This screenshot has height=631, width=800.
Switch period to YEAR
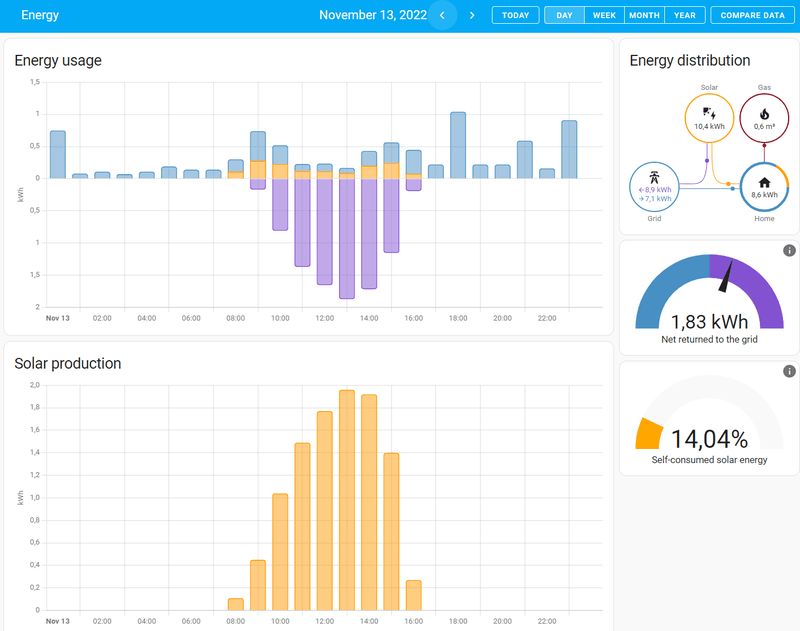[x=684, y=16]
